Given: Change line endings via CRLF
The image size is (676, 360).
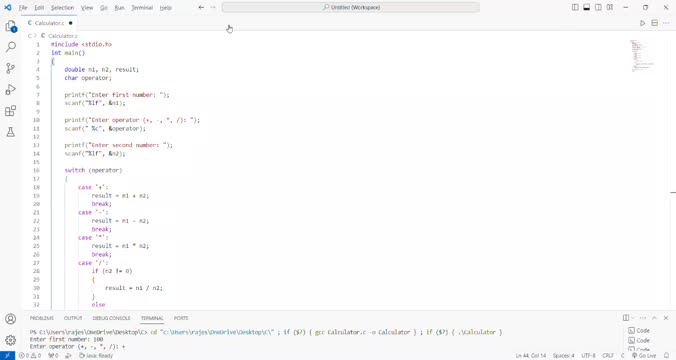Looking at the screenshot, I should [608, 356].
